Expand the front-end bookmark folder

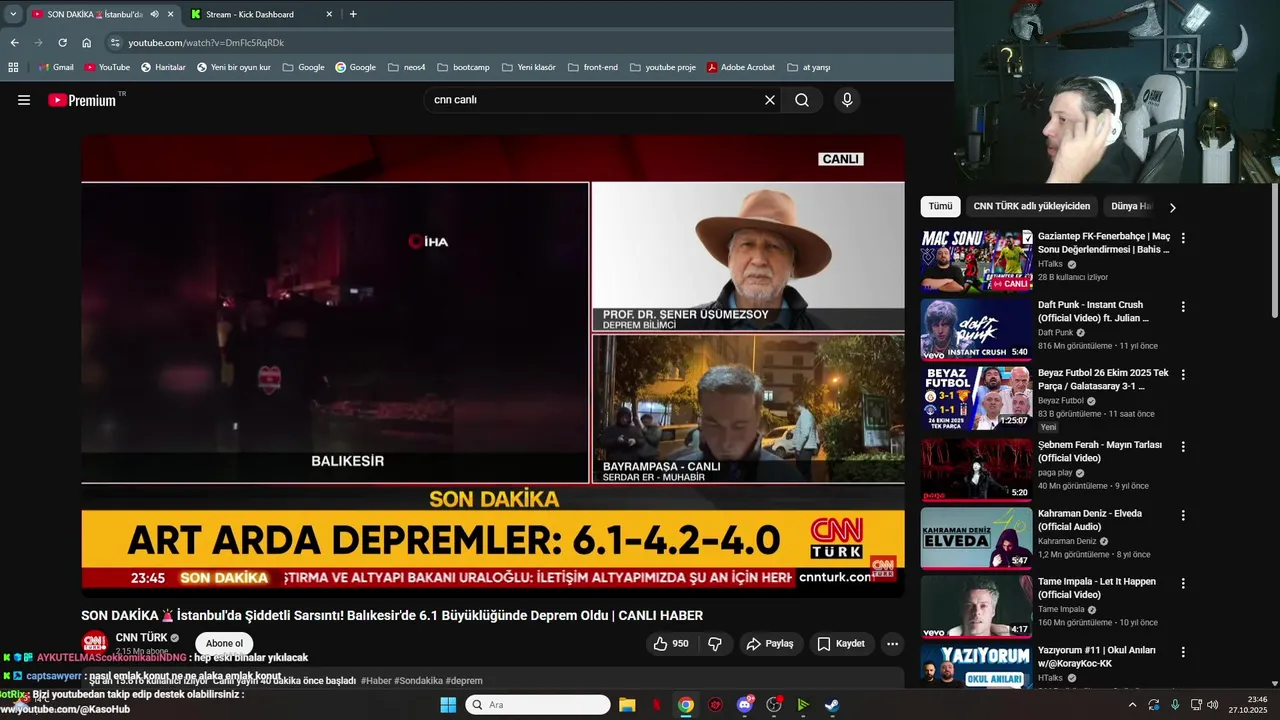593,67
